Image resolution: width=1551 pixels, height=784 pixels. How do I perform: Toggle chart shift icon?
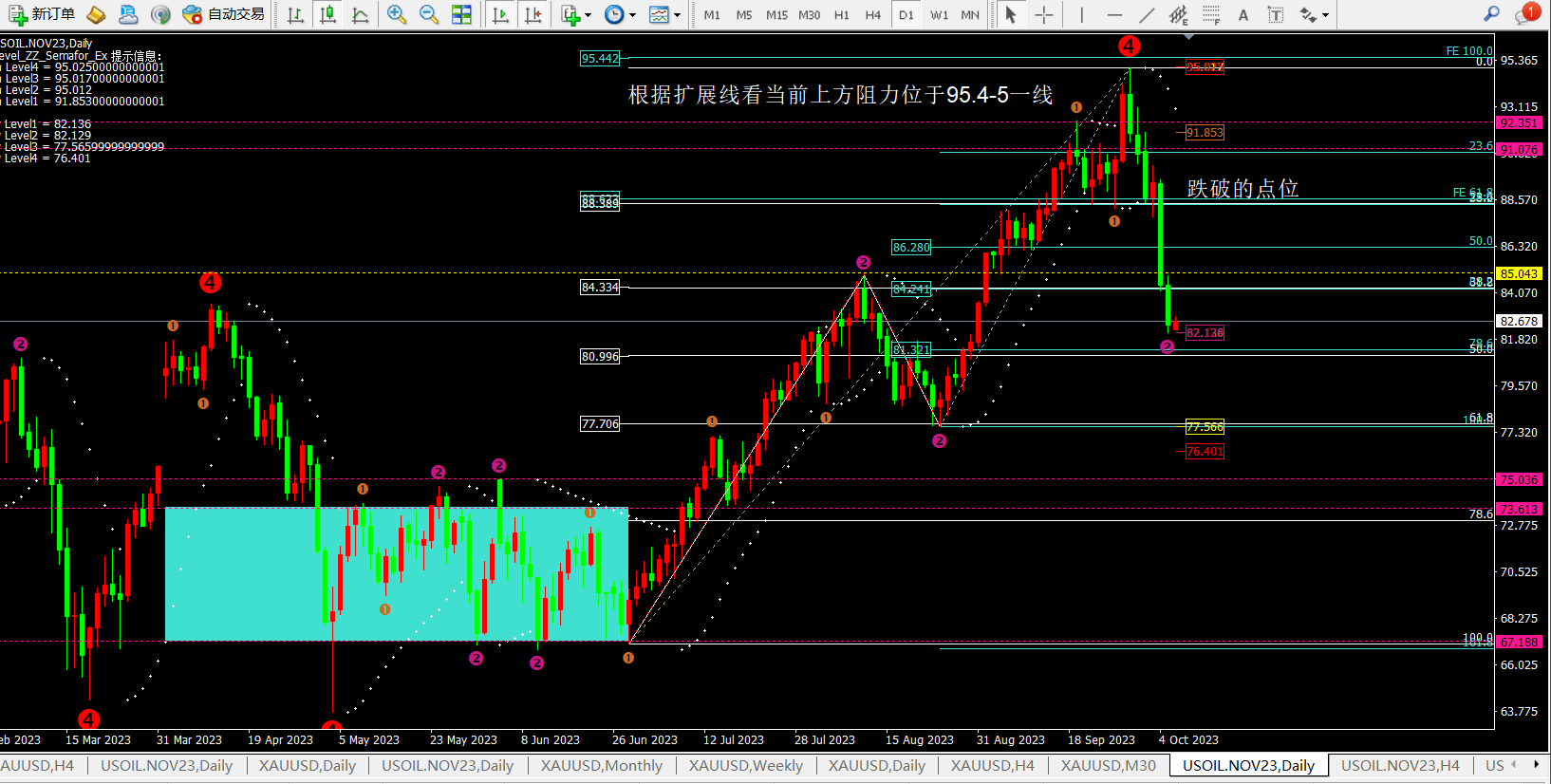pyautogui.click(x=533, y=14)
